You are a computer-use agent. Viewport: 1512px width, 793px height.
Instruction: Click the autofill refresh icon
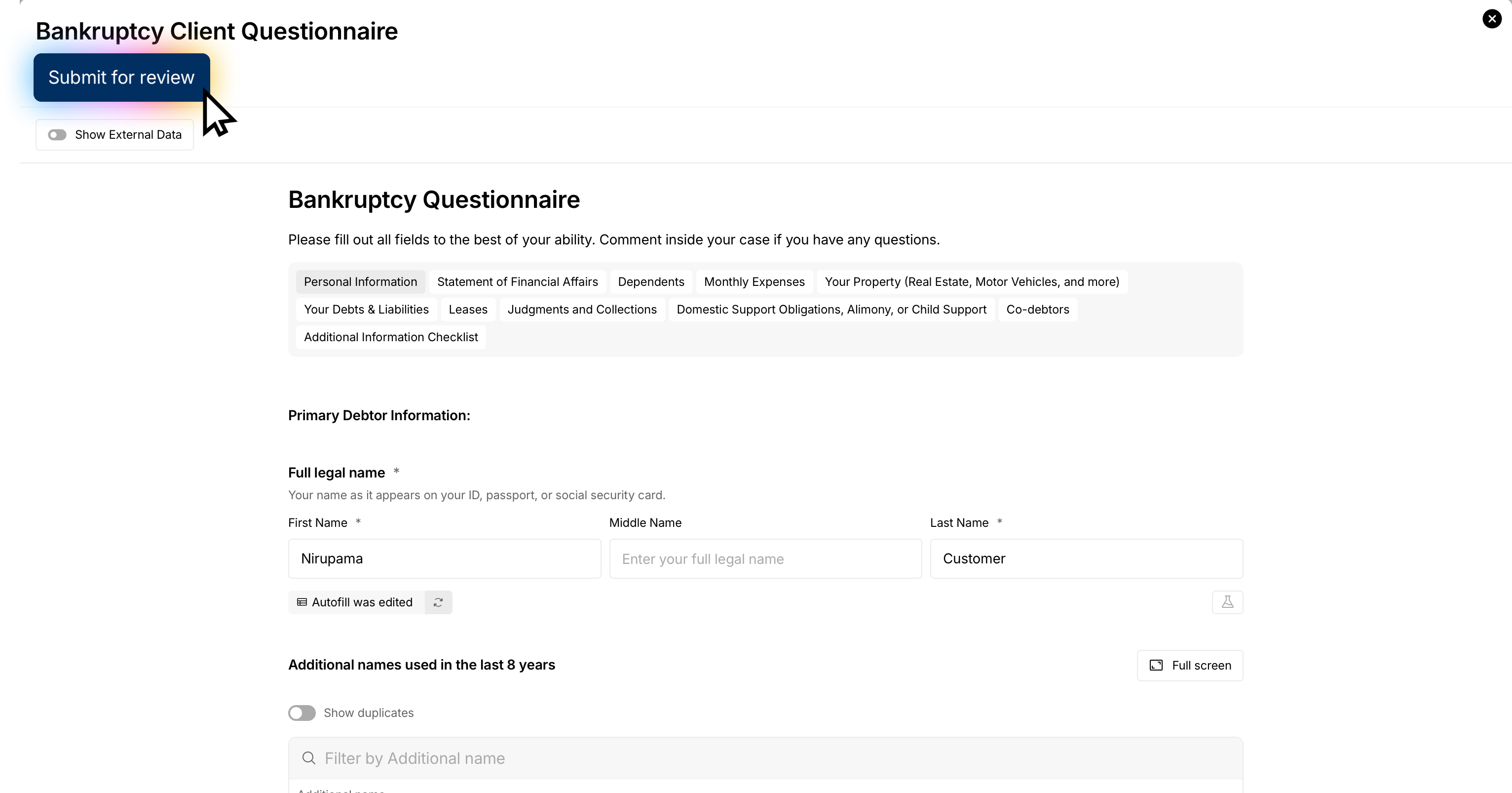tap(438, 602)
